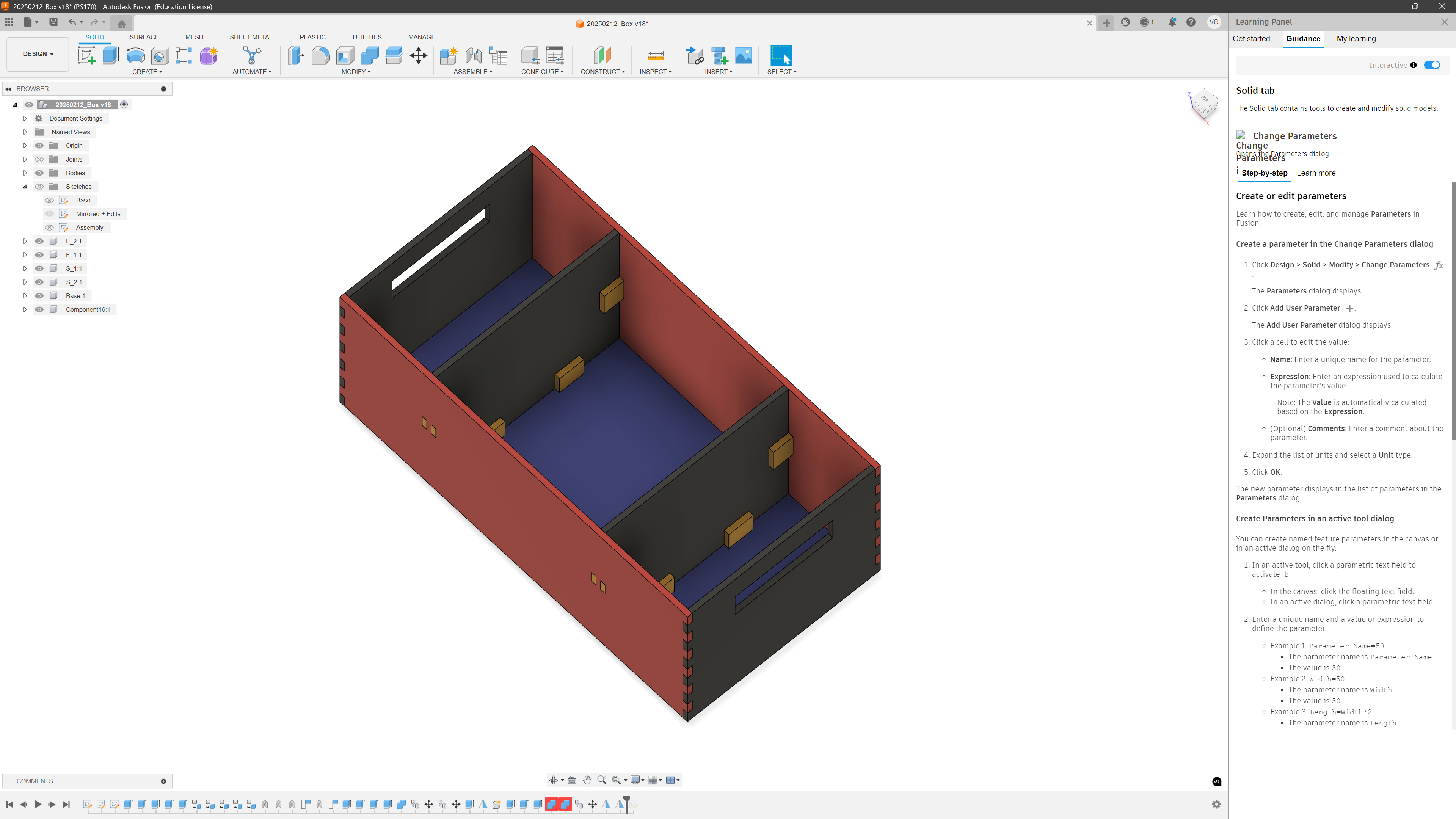Click the Move/Copy tool icon

tap(418, 55)
